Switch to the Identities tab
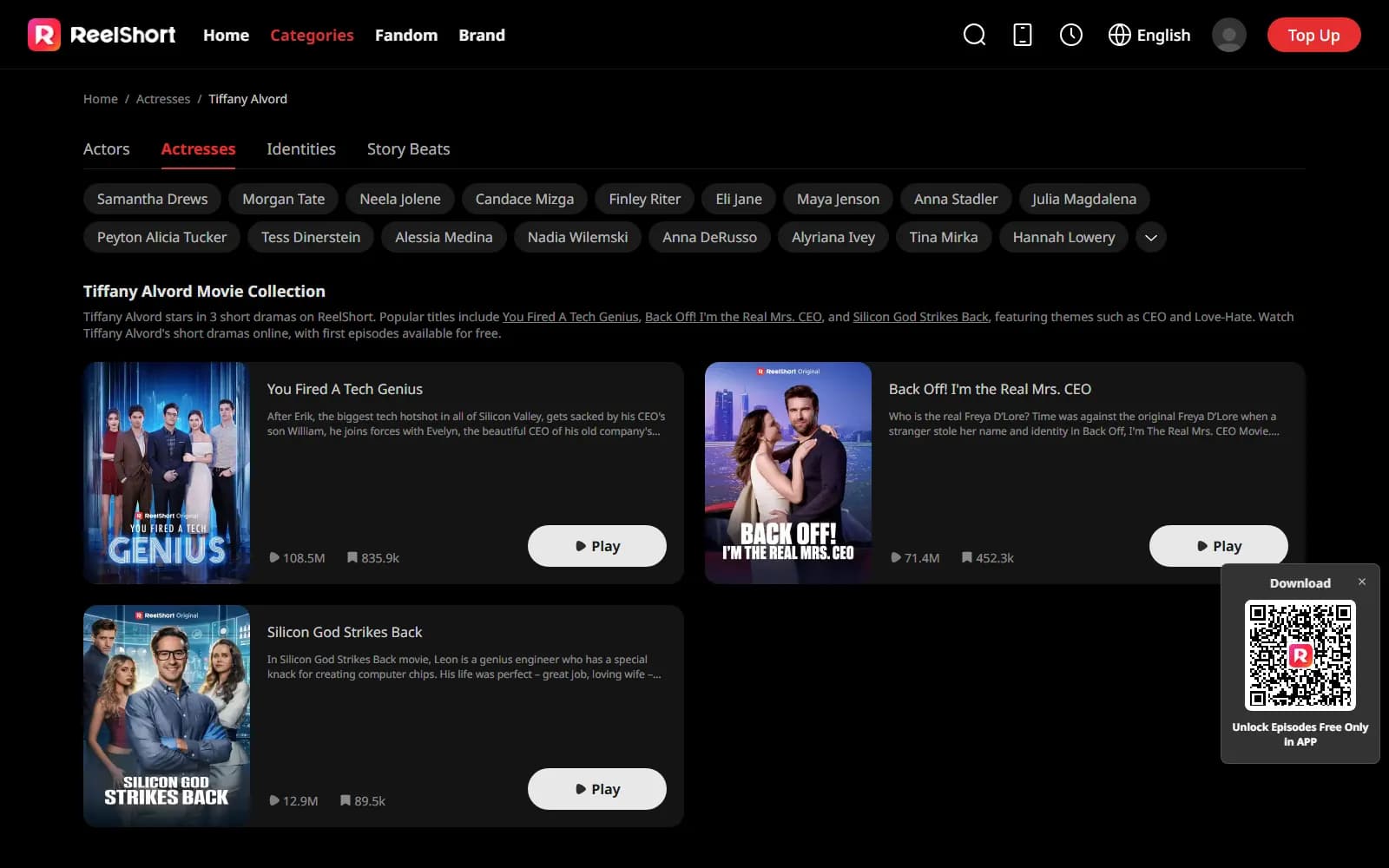The image size is (1389, 868). 301,149
